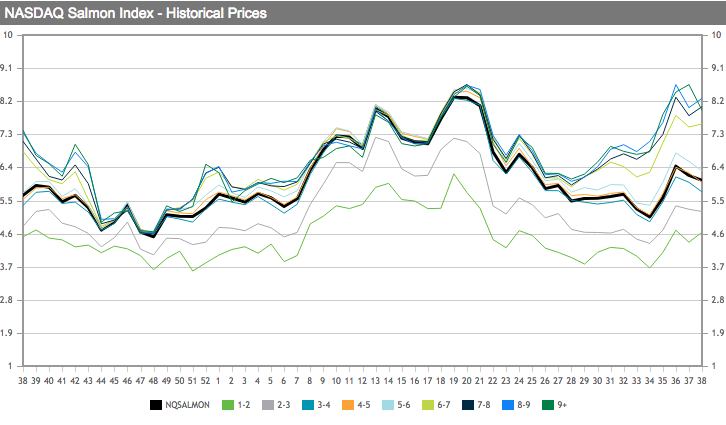The image size is (726, 425).
Task: Click week 48 on the x-axis
Action: pyautogui.click(x=153, y=381)
